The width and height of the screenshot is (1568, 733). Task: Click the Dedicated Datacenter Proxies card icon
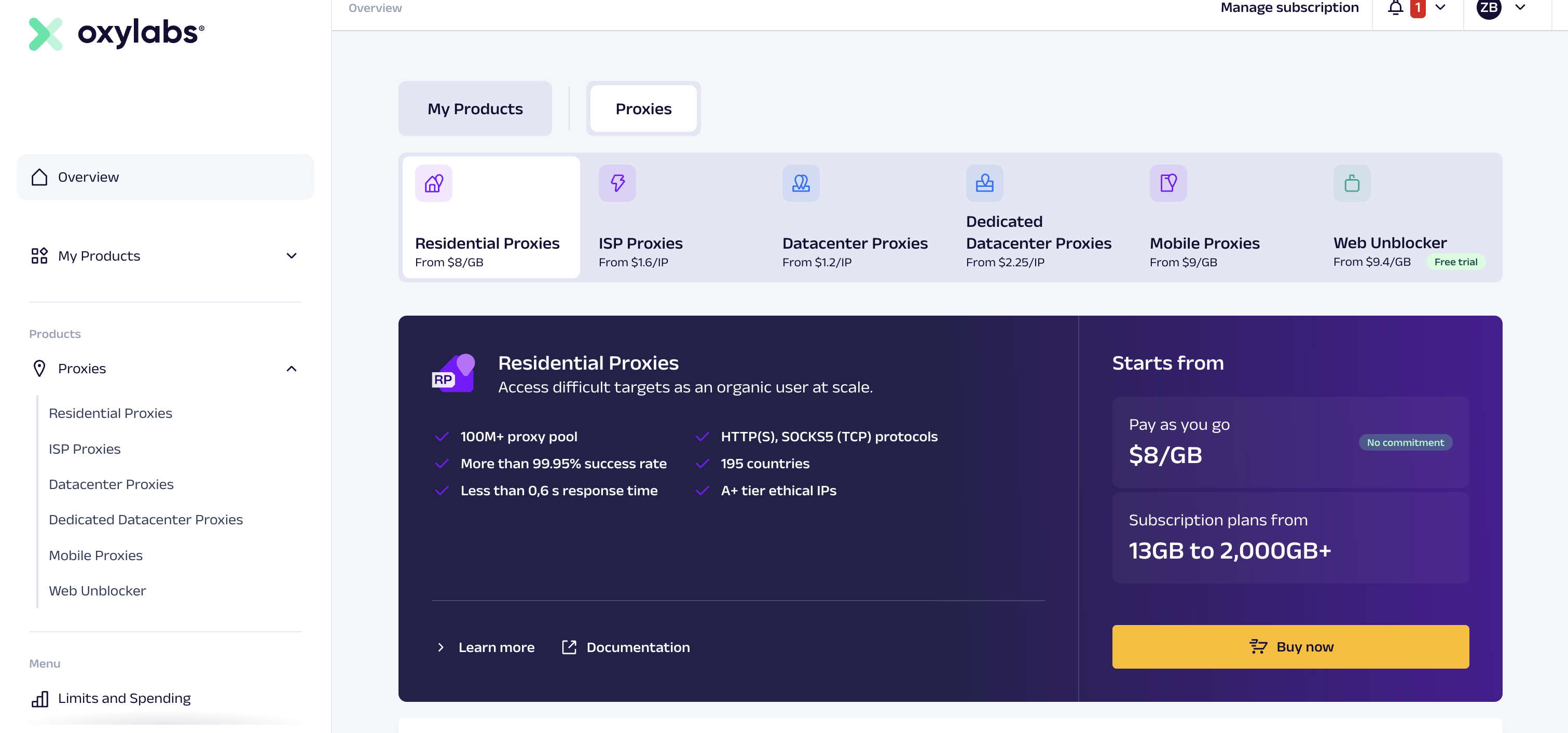pos(985,183)
